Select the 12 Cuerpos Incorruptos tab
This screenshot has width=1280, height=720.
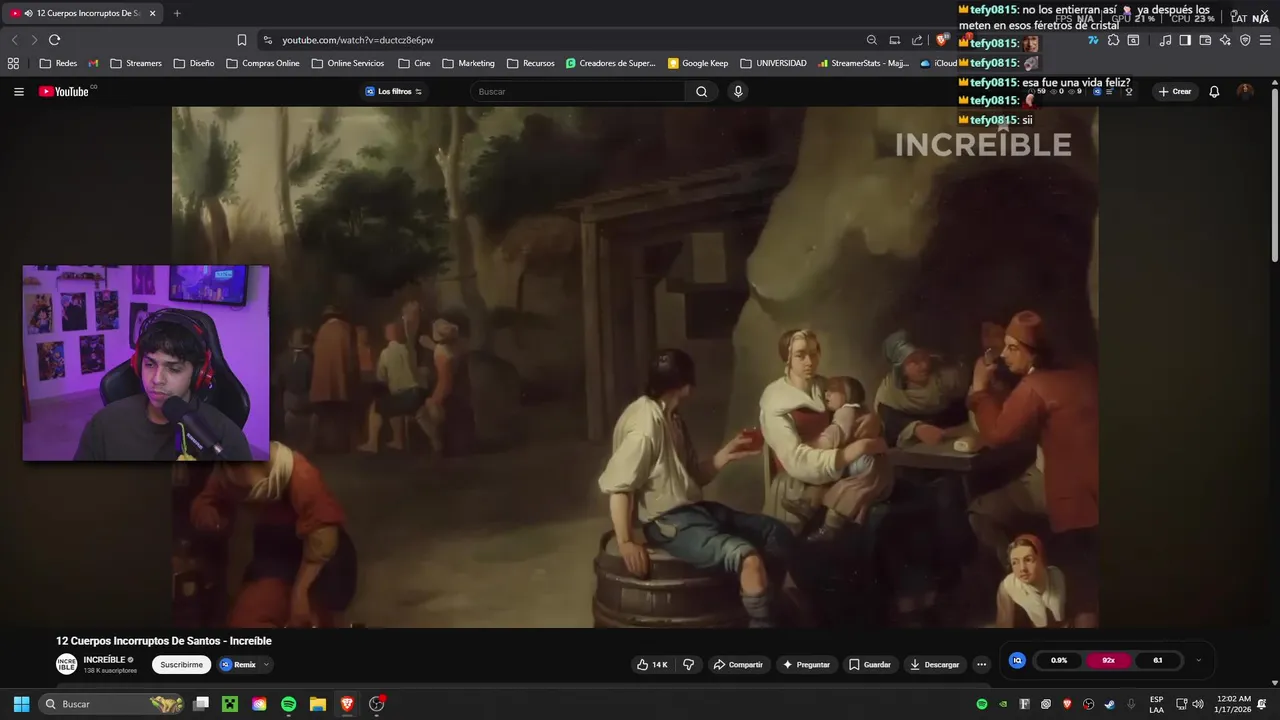pyautogui.click(x=84, y=13)
